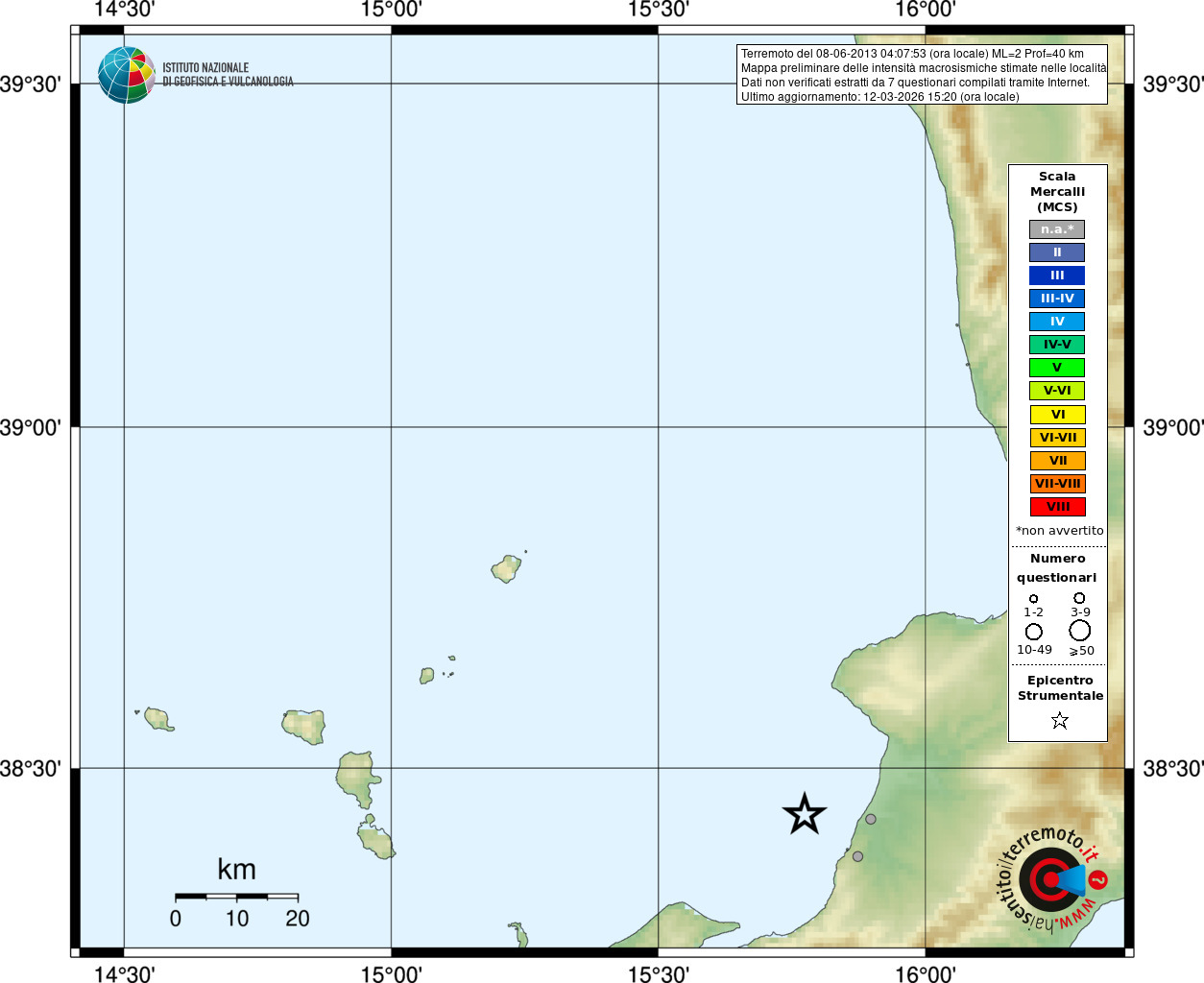
Task: Click the INGV globe logo
Action: 126,75
